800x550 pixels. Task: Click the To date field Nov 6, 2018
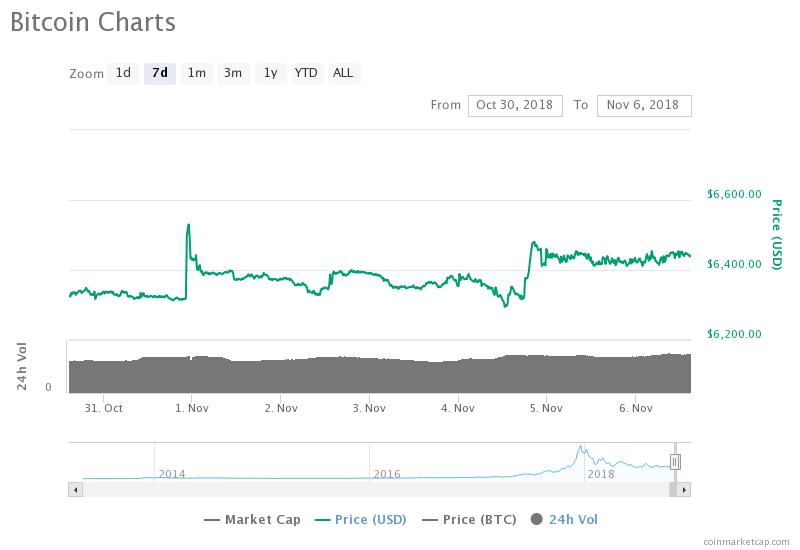pos(644,106)
